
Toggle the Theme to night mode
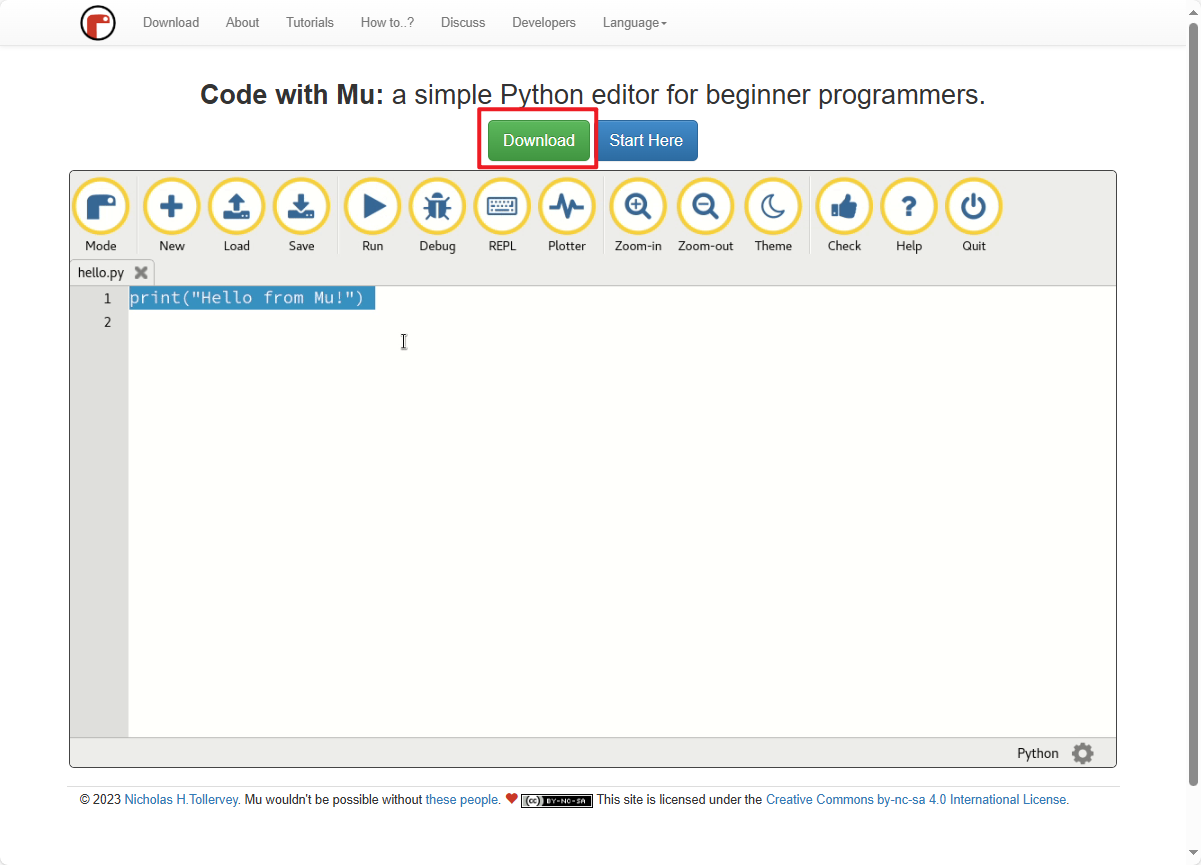(x=773, y=207)
